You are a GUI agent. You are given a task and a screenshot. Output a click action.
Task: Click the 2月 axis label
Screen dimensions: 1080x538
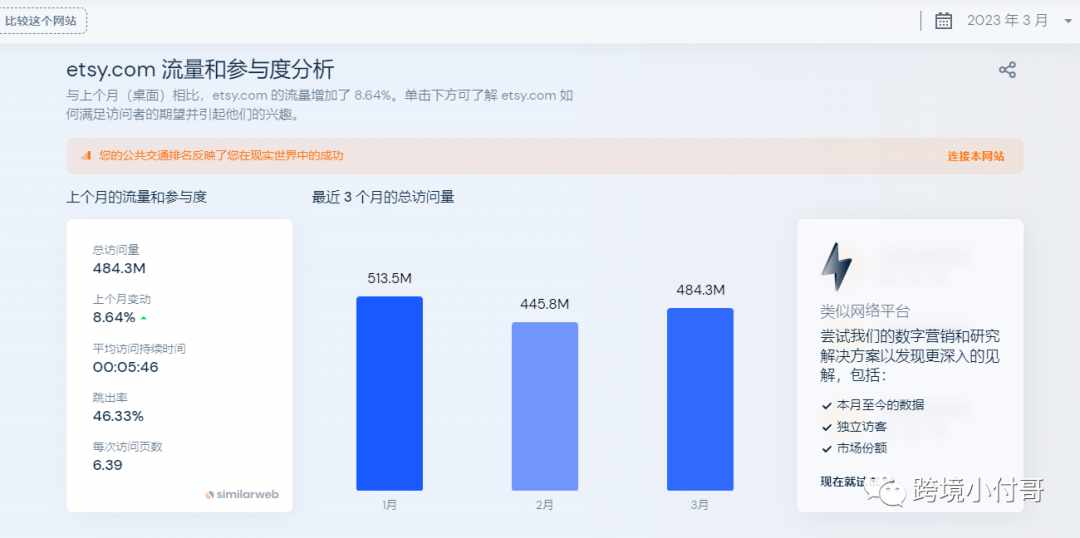pos(544,505)
